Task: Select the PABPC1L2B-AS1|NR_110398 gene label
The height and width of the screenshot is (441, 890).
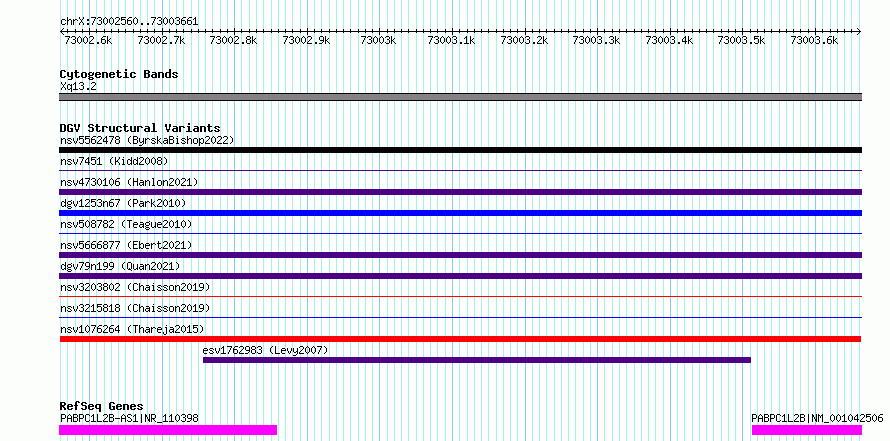Action: pos(129,418)
